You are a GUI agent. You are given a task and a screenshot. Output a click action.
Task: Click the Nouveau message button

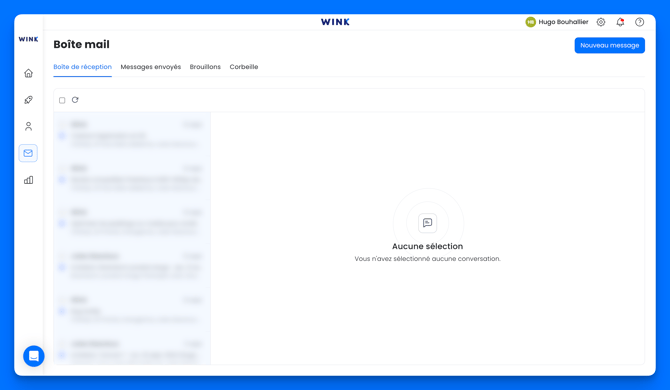609,45
